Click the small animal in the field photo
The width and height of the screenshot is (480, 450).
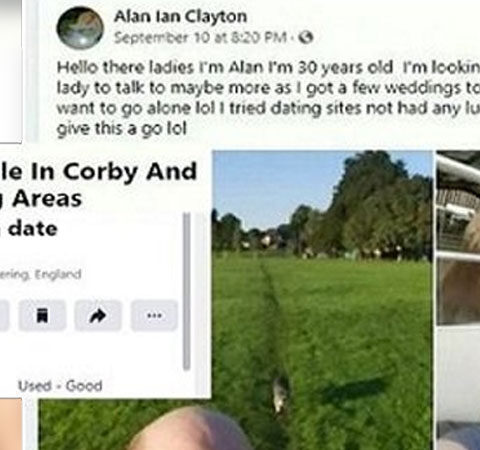tap(280, 393)
